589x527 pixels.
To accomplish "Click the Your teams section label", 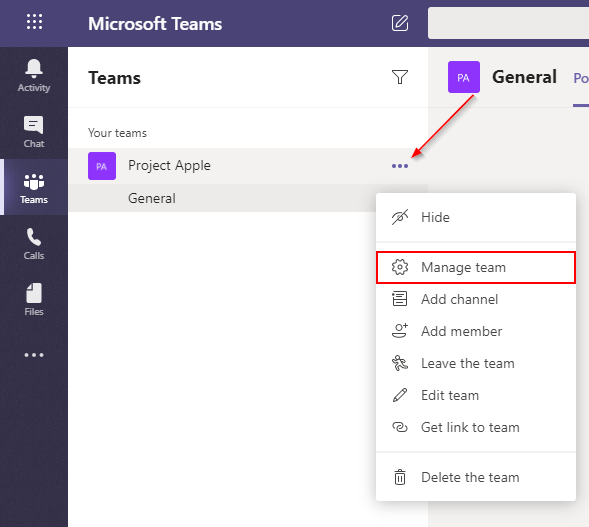I will tap(117, 133).
